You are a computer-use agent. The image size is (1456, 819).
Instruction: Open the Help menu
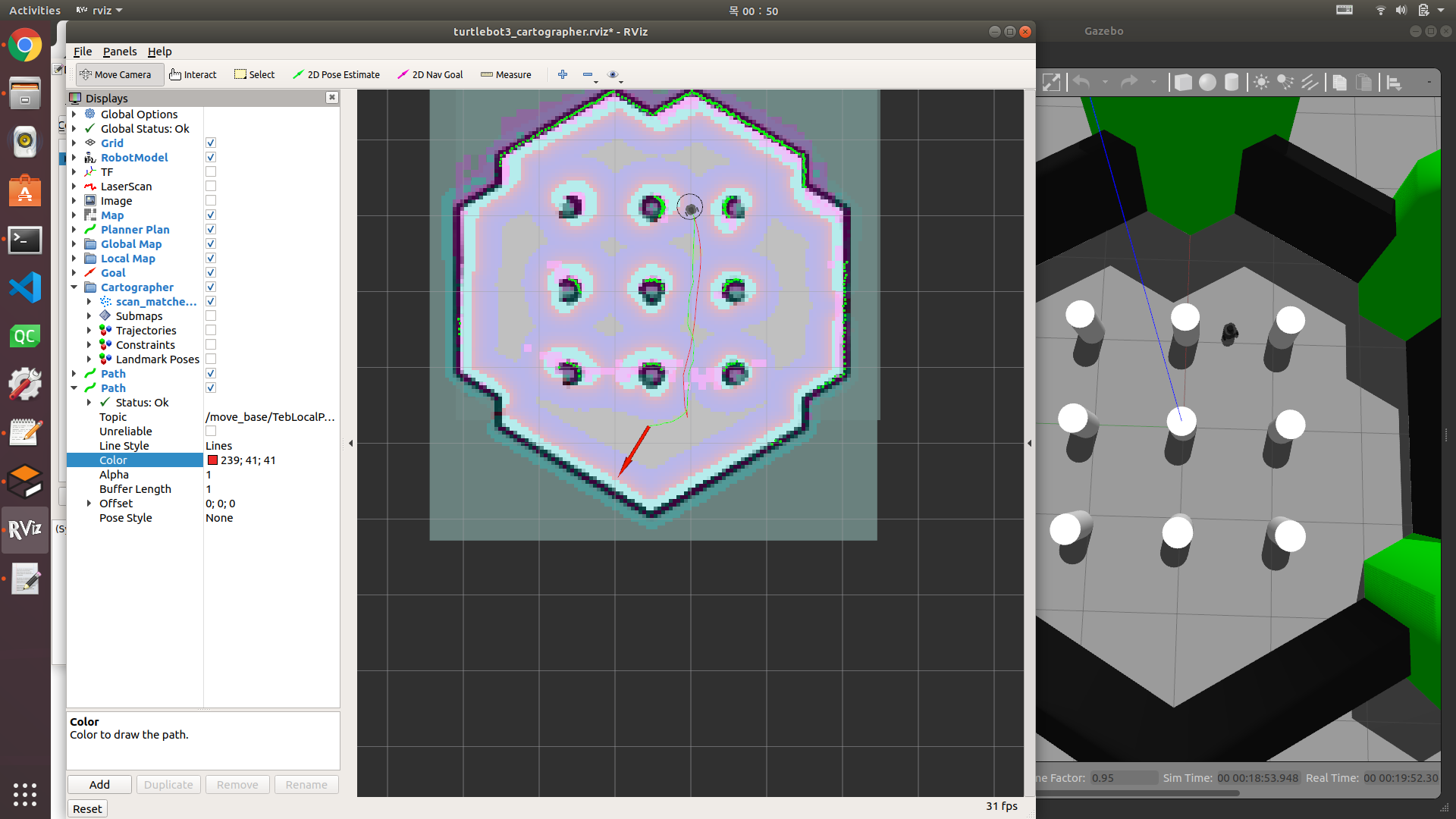tap(159, 51)
